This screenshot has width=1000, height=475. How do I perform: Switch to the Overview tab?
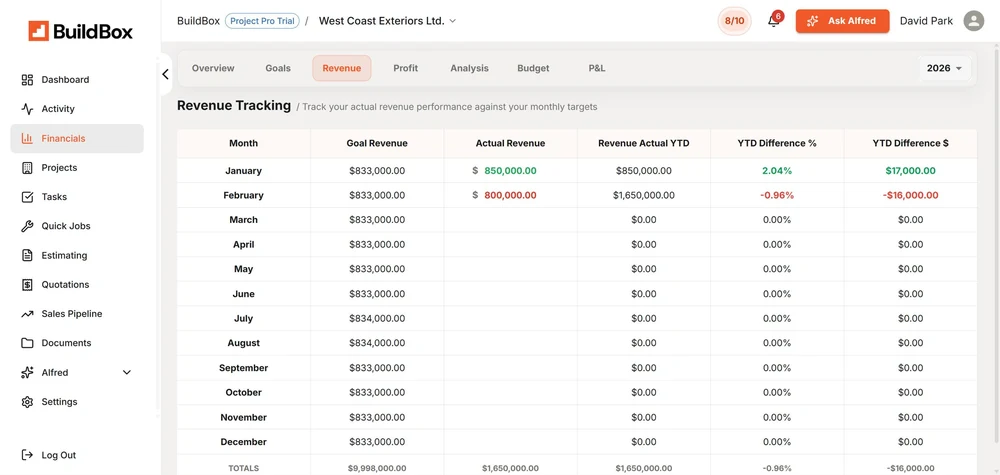[213, 68]
